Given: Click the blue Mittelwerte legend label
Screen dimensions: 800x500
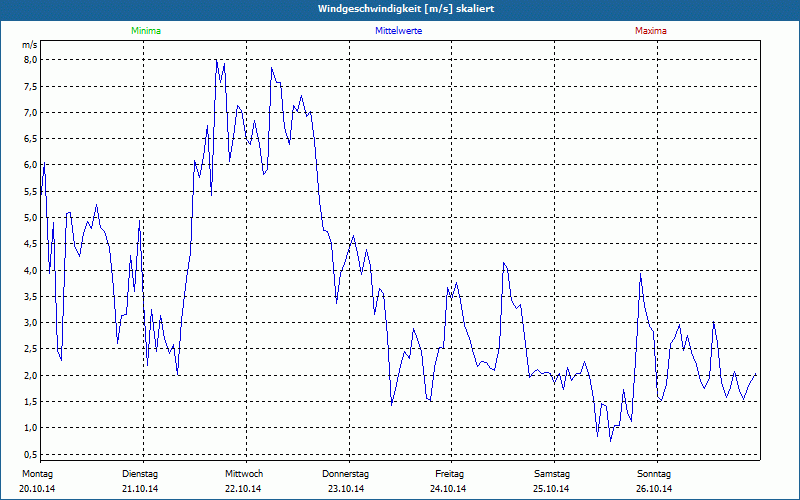Looking at the screenshot, I should (398, 31).
